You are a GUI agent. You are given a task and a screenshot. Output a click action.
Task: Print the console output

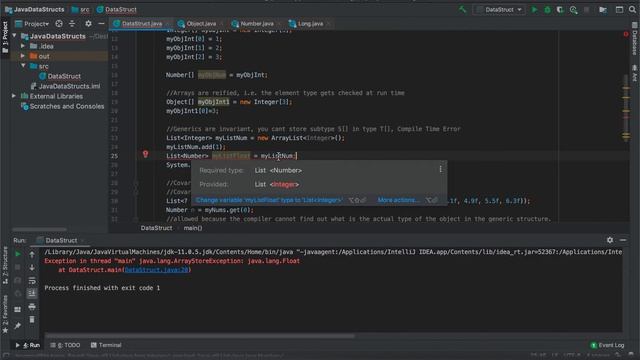pyautogui.click(x=32, y=307)
